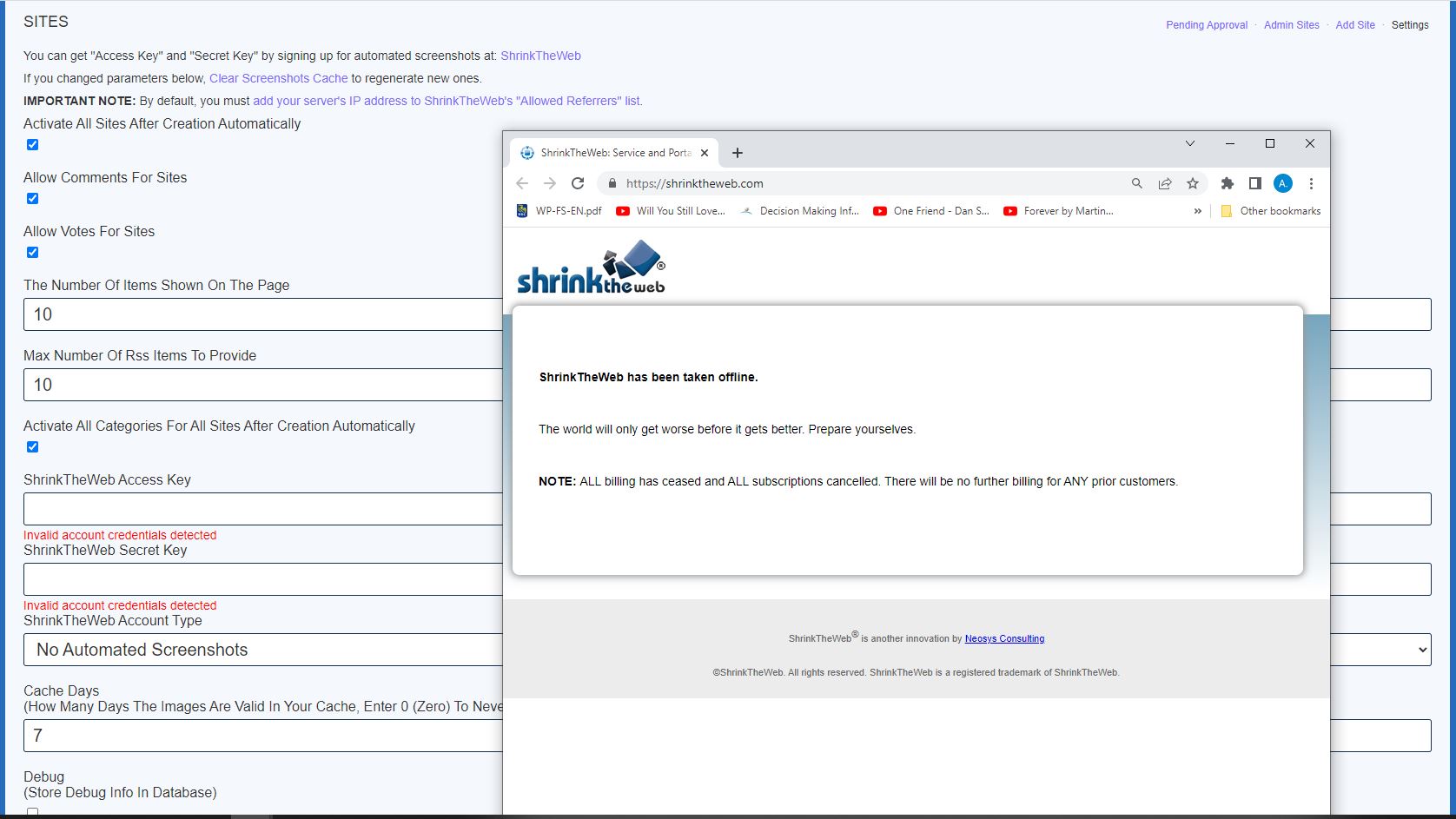Open the Pending Approval menu item

[x=1206, y=25]
